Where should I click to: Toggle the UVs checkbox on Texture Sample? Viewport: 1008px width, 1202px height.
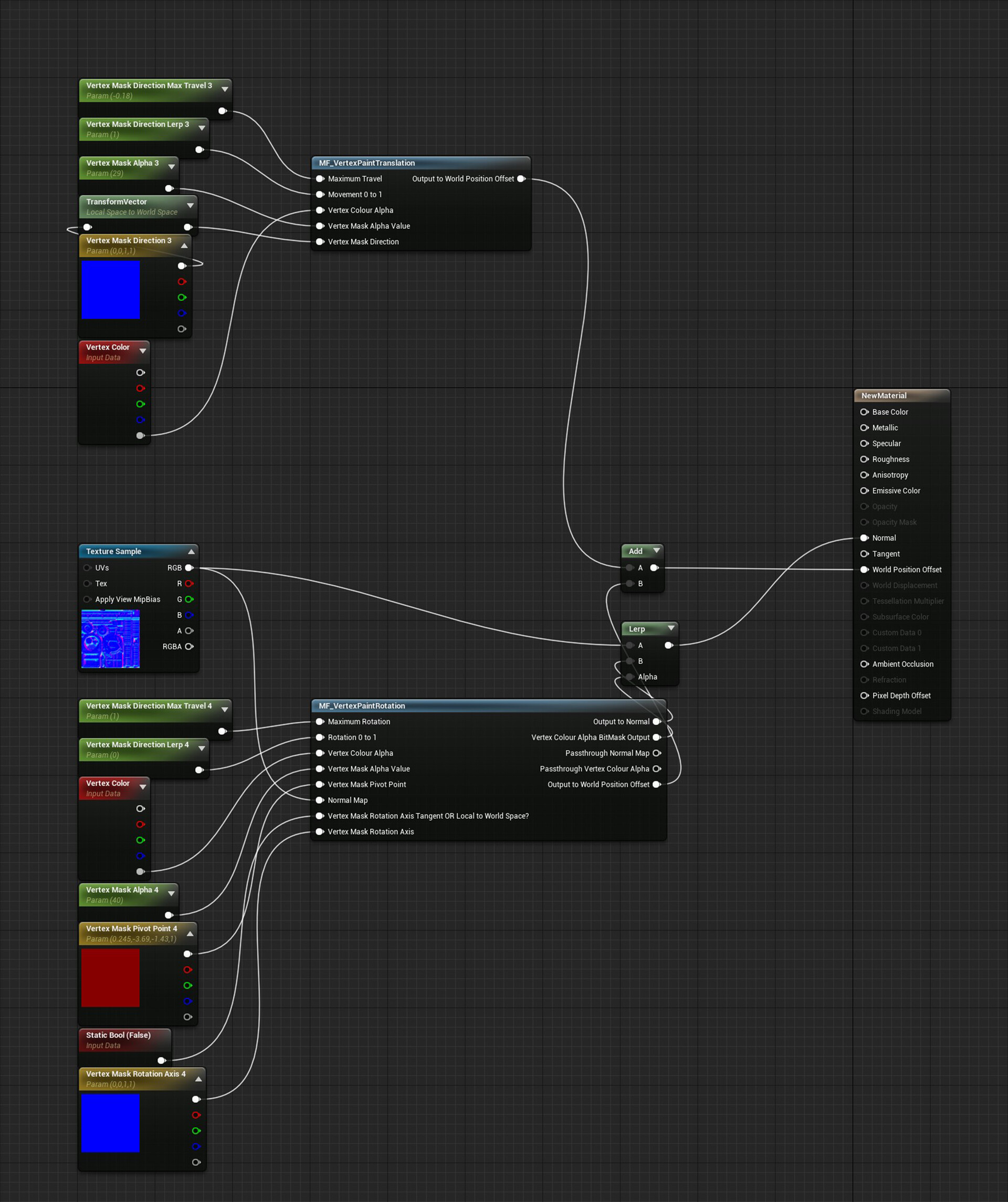(87, 568)
